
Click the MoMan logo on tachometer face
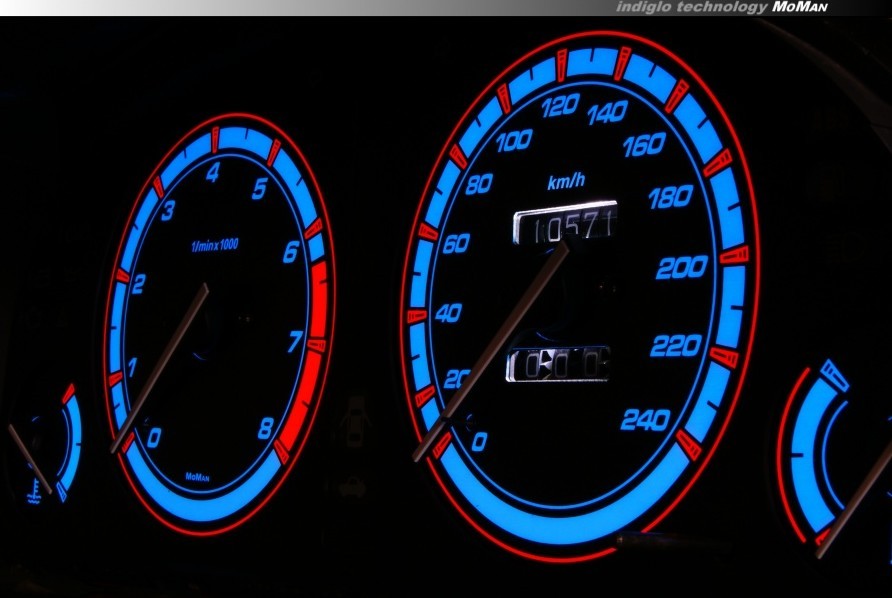197,477
